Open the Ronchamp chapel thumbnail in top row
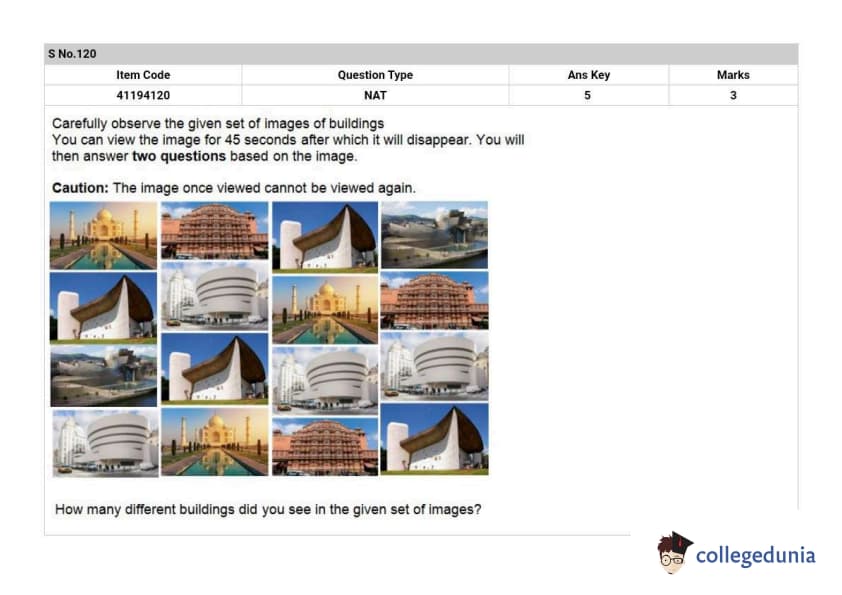Screen dimensions: 842x595 click(325, 236)
